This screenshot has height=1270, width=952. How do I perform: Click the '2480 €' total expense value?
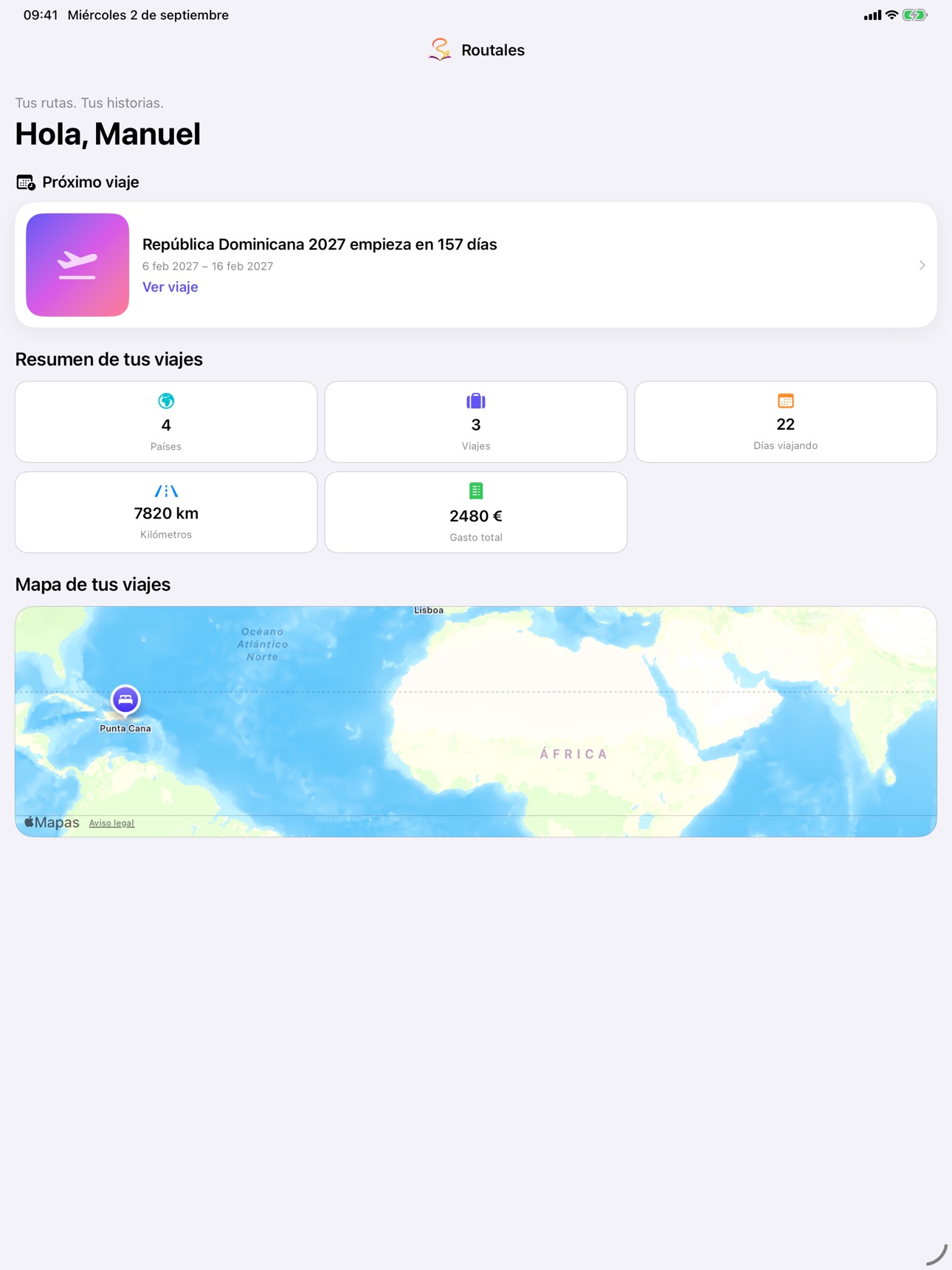point(476,516)
